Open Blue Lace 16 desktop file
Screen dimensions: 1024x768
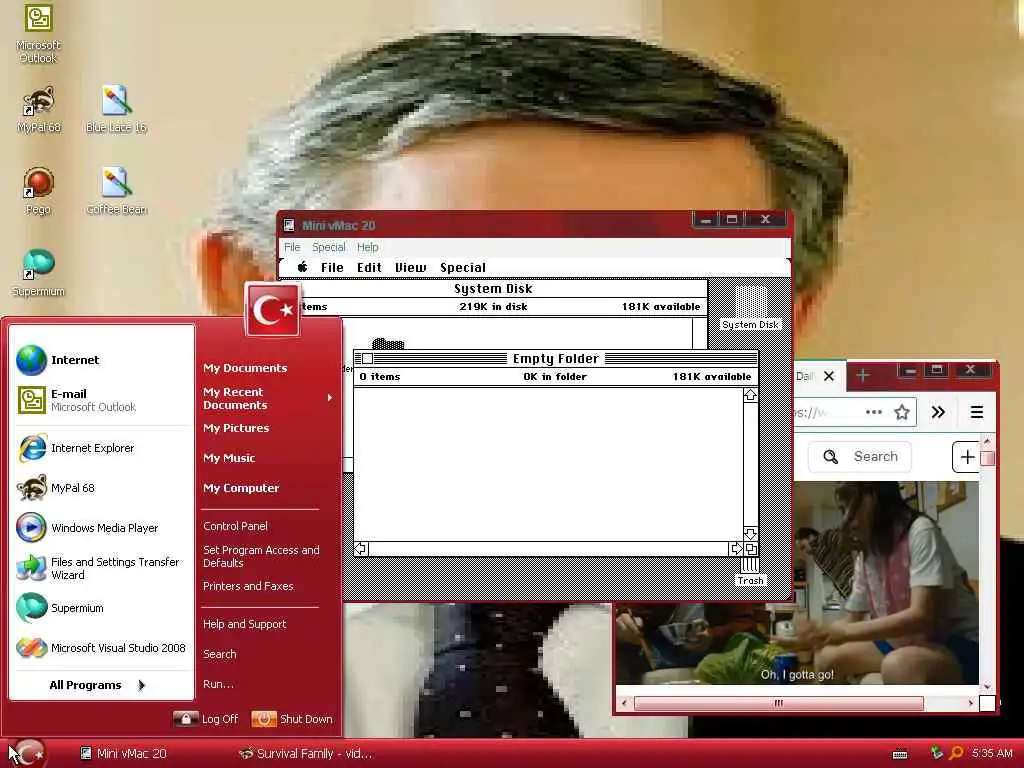pyautogui.click(x=116, y=108)
